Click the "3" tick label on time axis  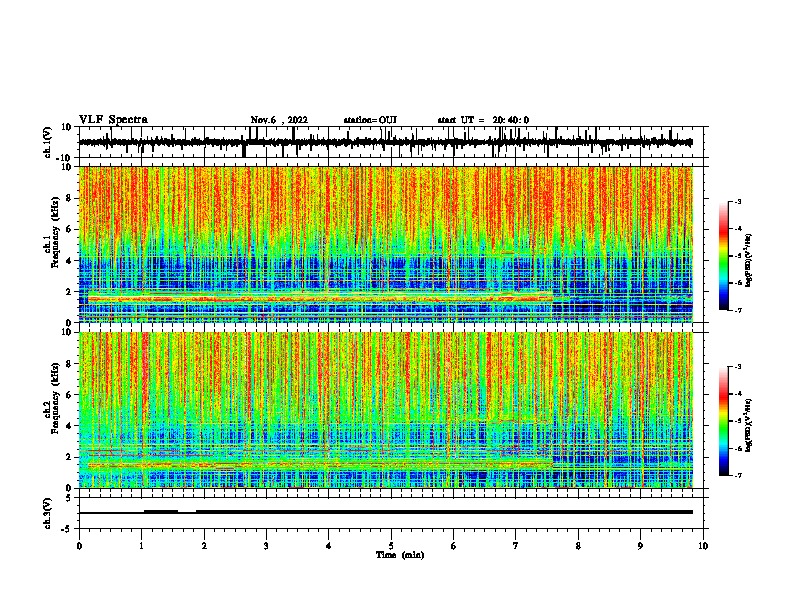click(x=266, y=546)
